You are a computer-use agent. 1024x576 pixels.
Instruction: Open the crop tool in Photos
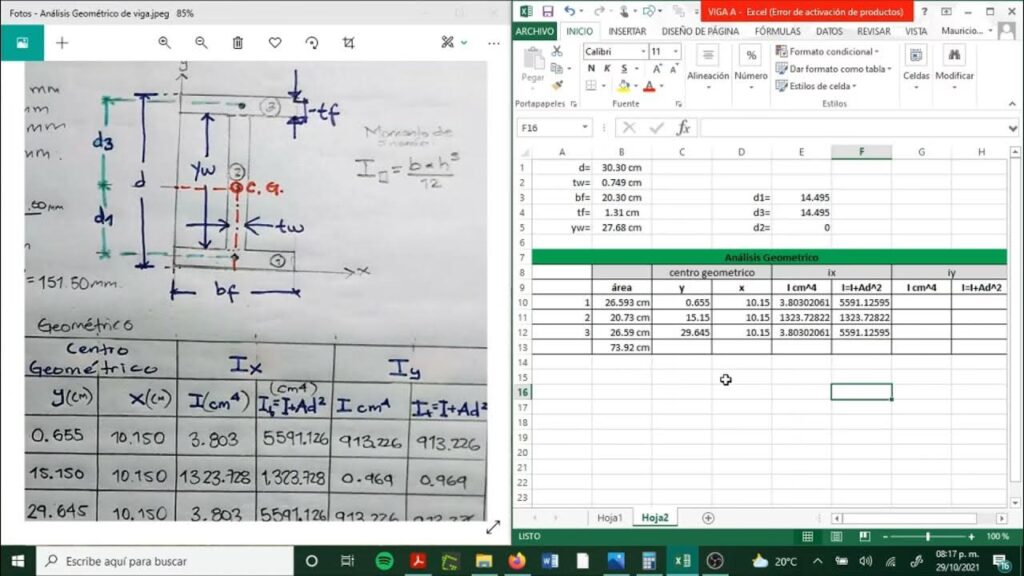(348, 43)
